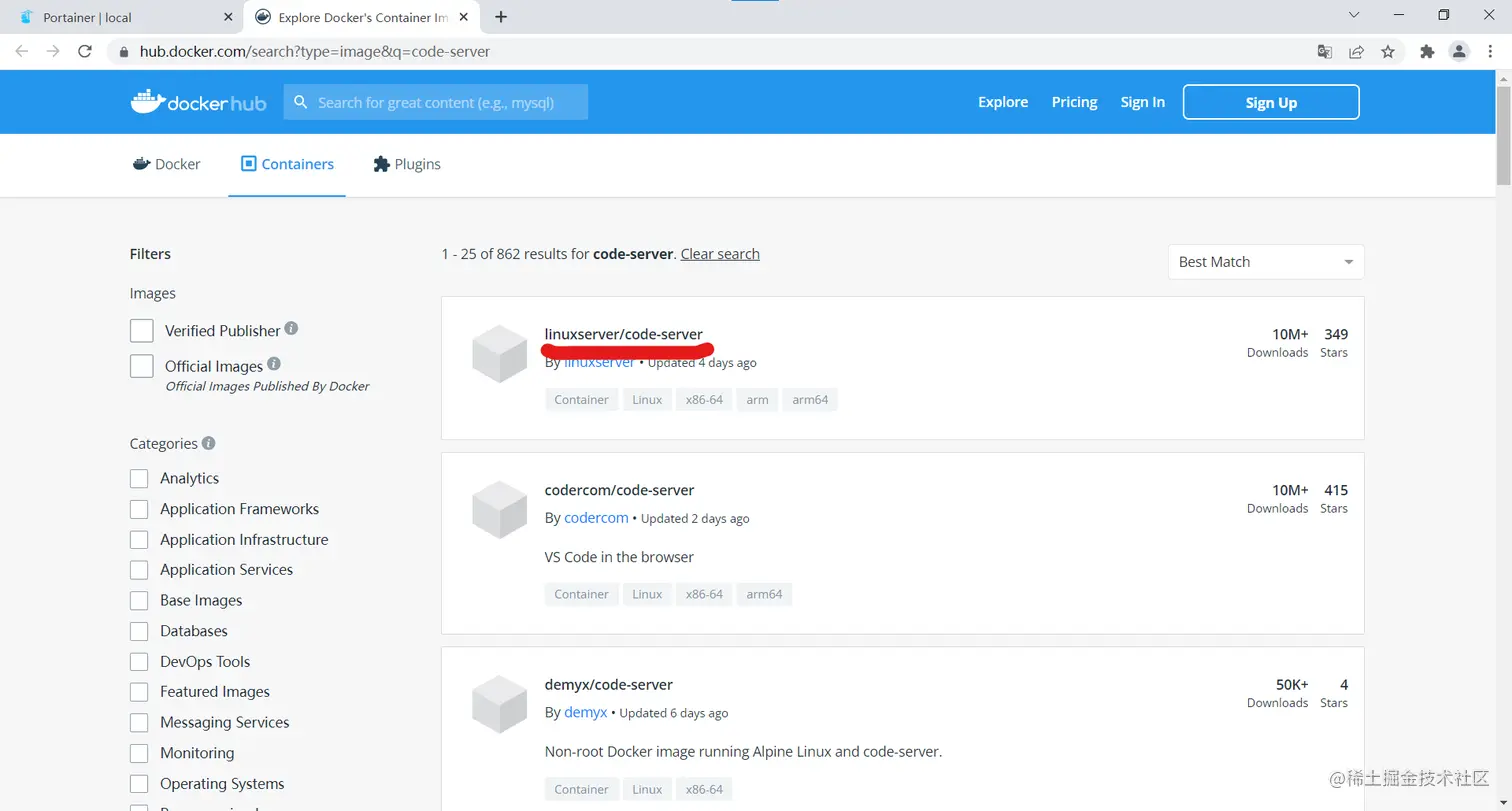Tick the Monitoring category checkbox

click(139, 753)
